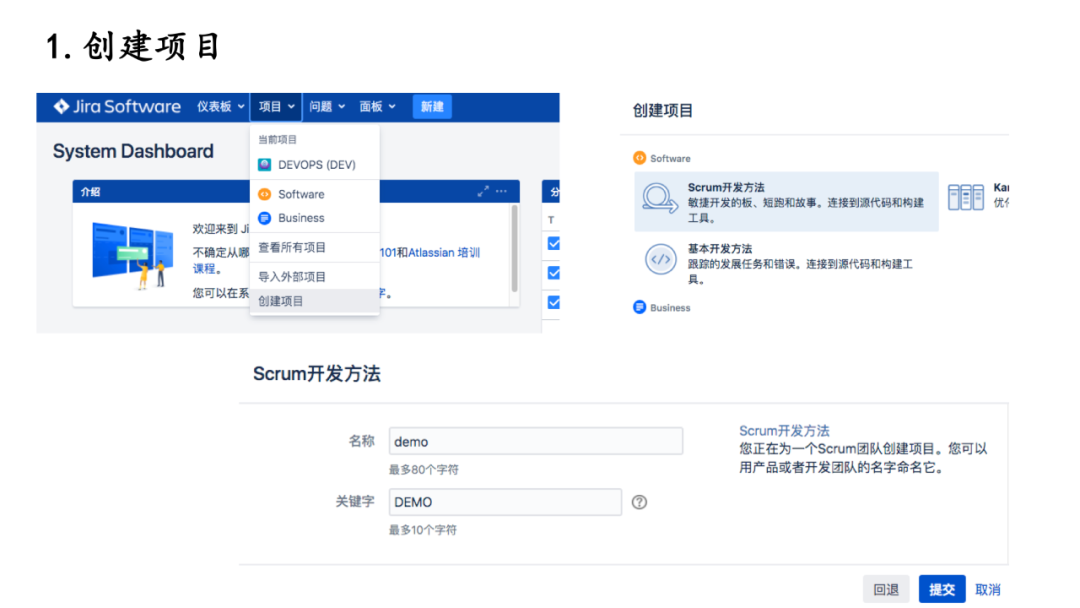1080x608 pixels.
Task: Toggle the third checkbox in right gadget
Action: point(554,302)
